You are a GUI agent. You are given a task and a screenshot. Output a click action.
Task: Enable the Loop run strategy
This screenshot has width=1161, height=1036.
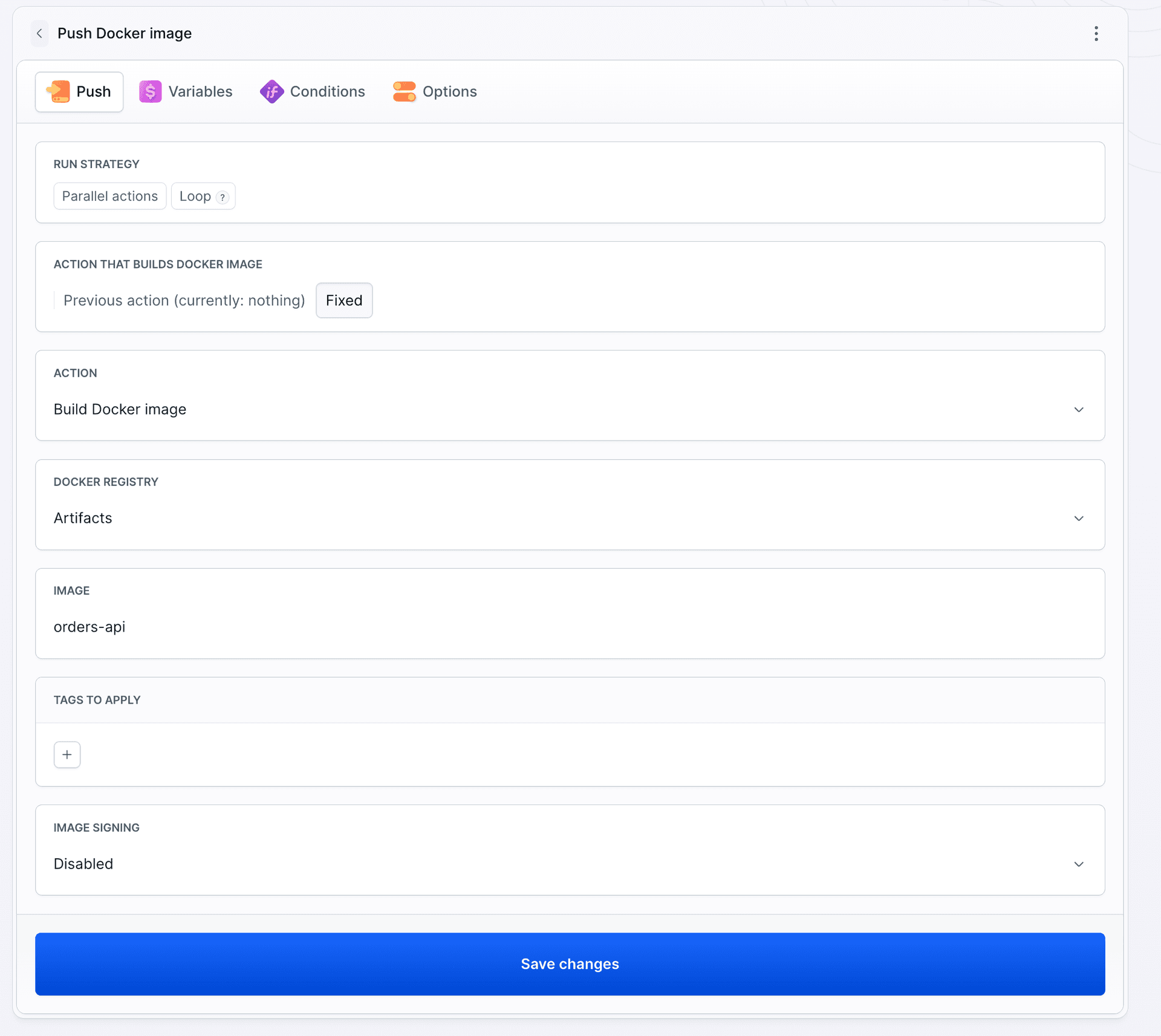coord(203,196)
